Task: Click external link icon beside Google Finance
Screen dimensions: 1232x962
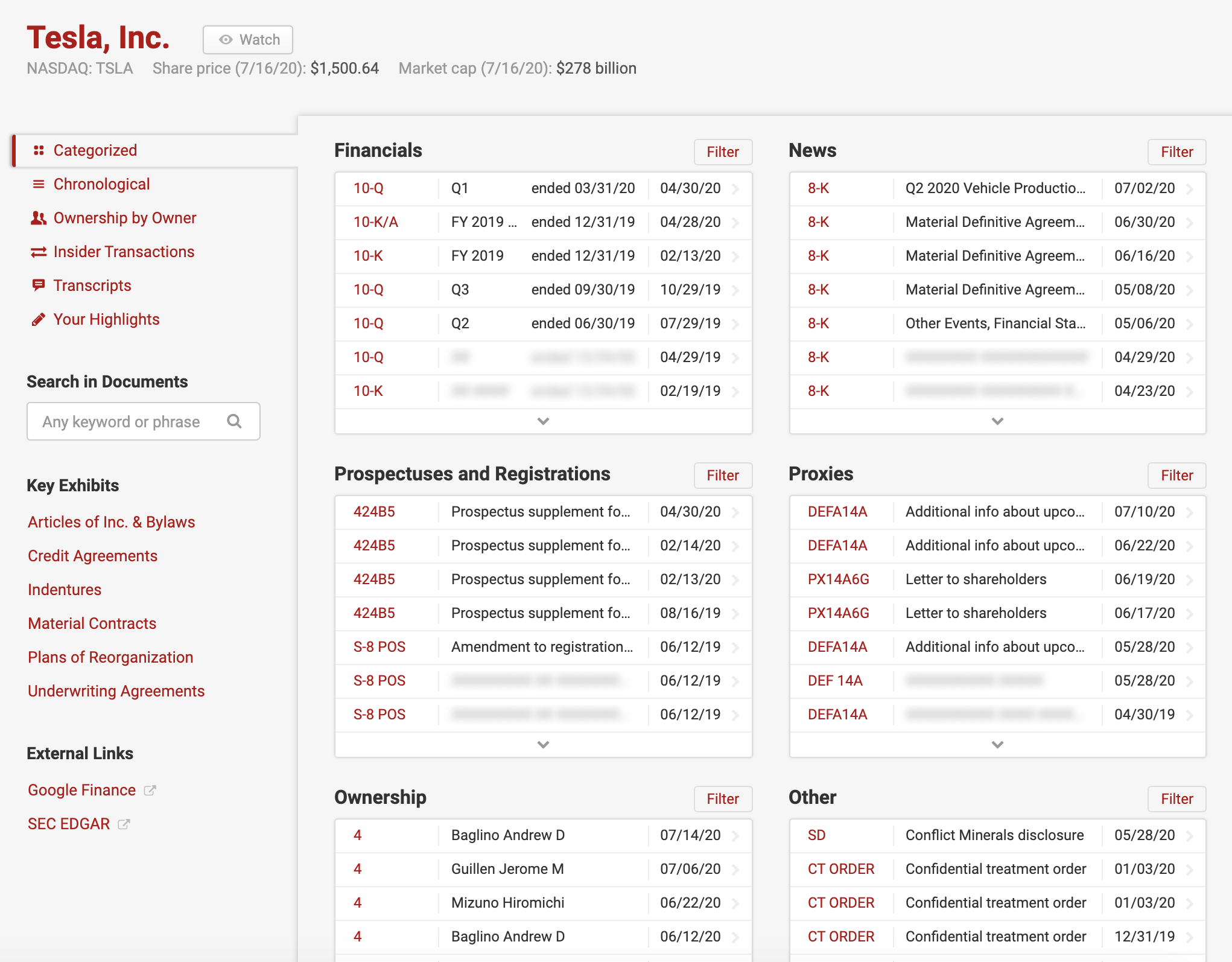Action: tap(150, 790)
